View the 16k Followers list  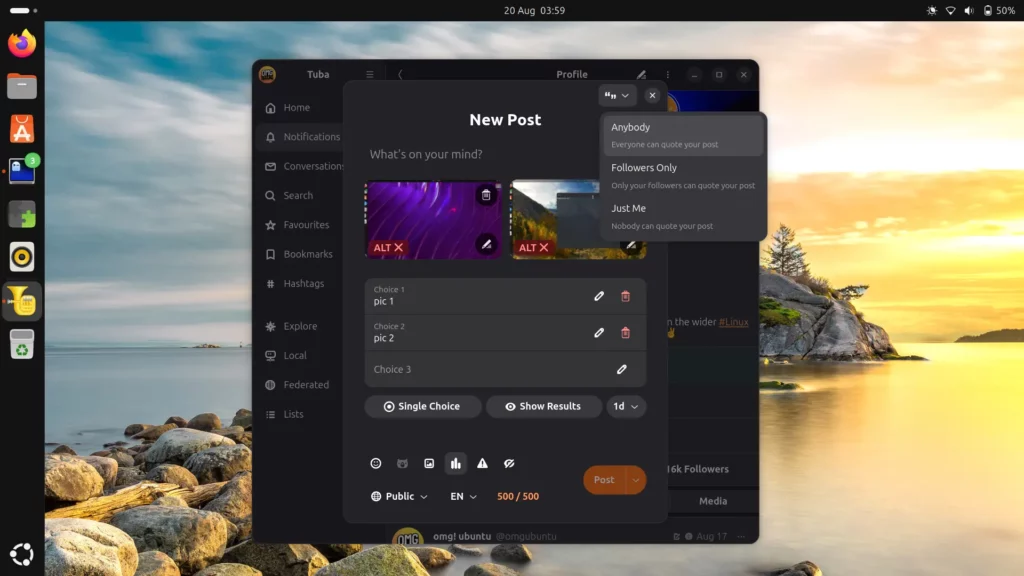coord(697,469)
